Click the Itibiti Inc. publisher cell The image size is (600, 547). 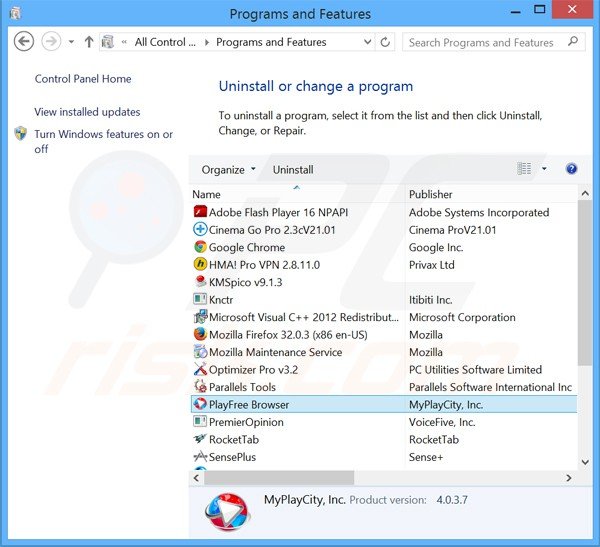tap(430, 299)
